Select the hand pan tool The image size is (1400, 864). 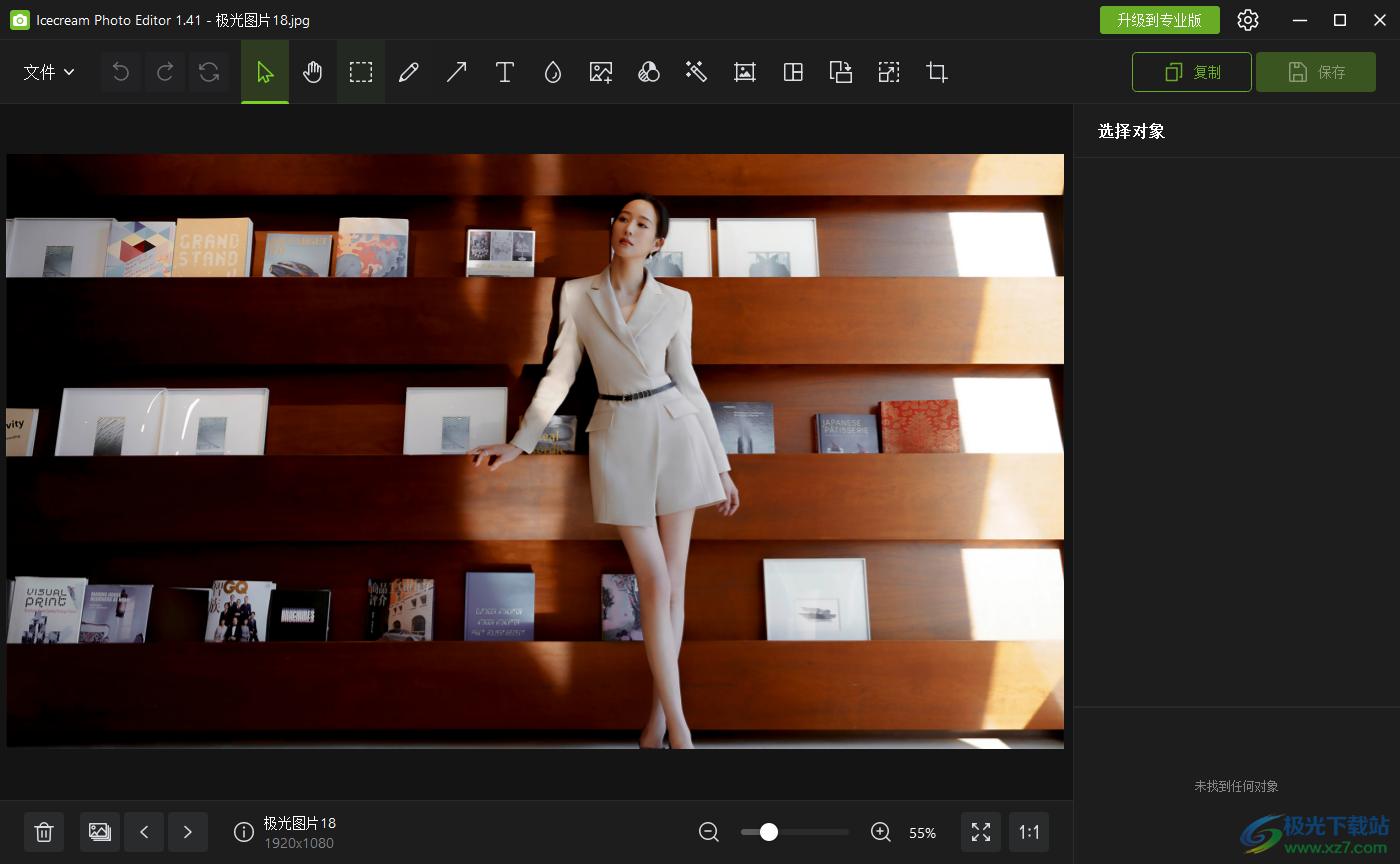(313, 72)
